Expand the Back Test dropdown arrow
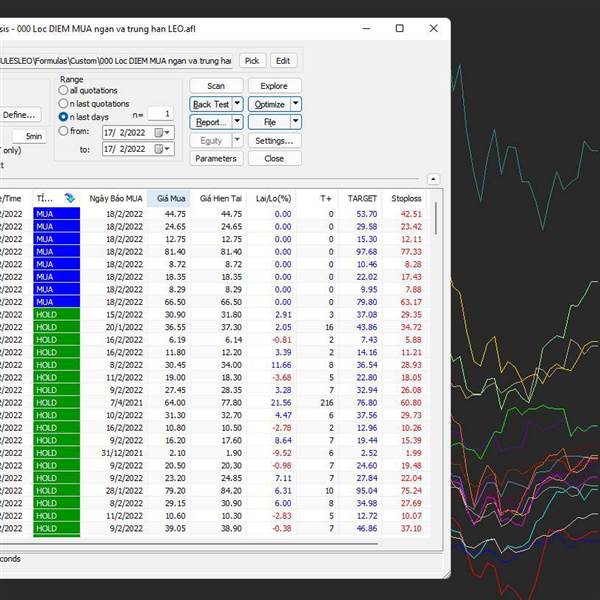Screen dimensions: 600x600 coord(237,104)
